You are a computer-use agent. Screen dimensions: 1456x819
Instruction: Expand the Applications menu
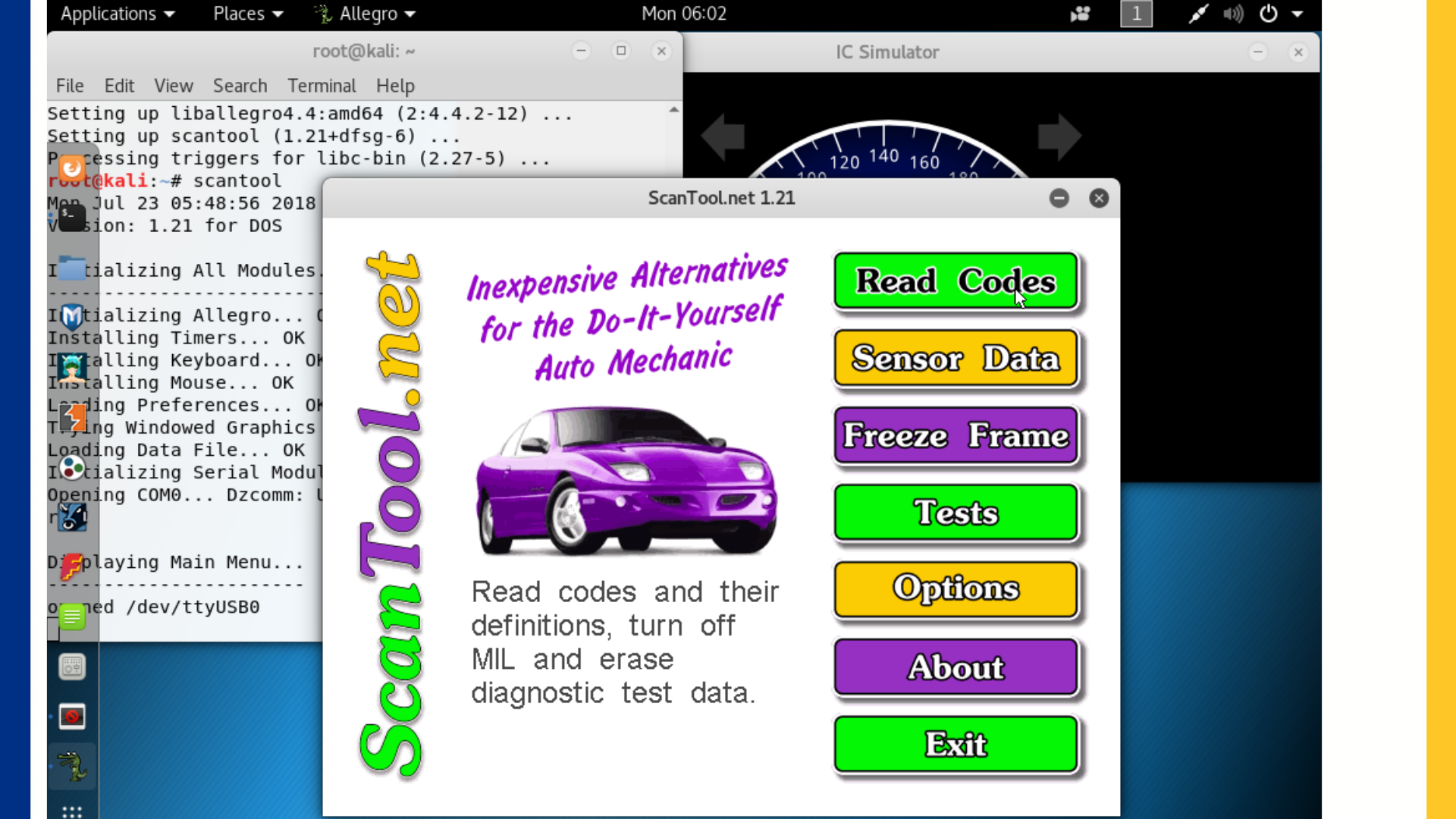coord(118,14)
